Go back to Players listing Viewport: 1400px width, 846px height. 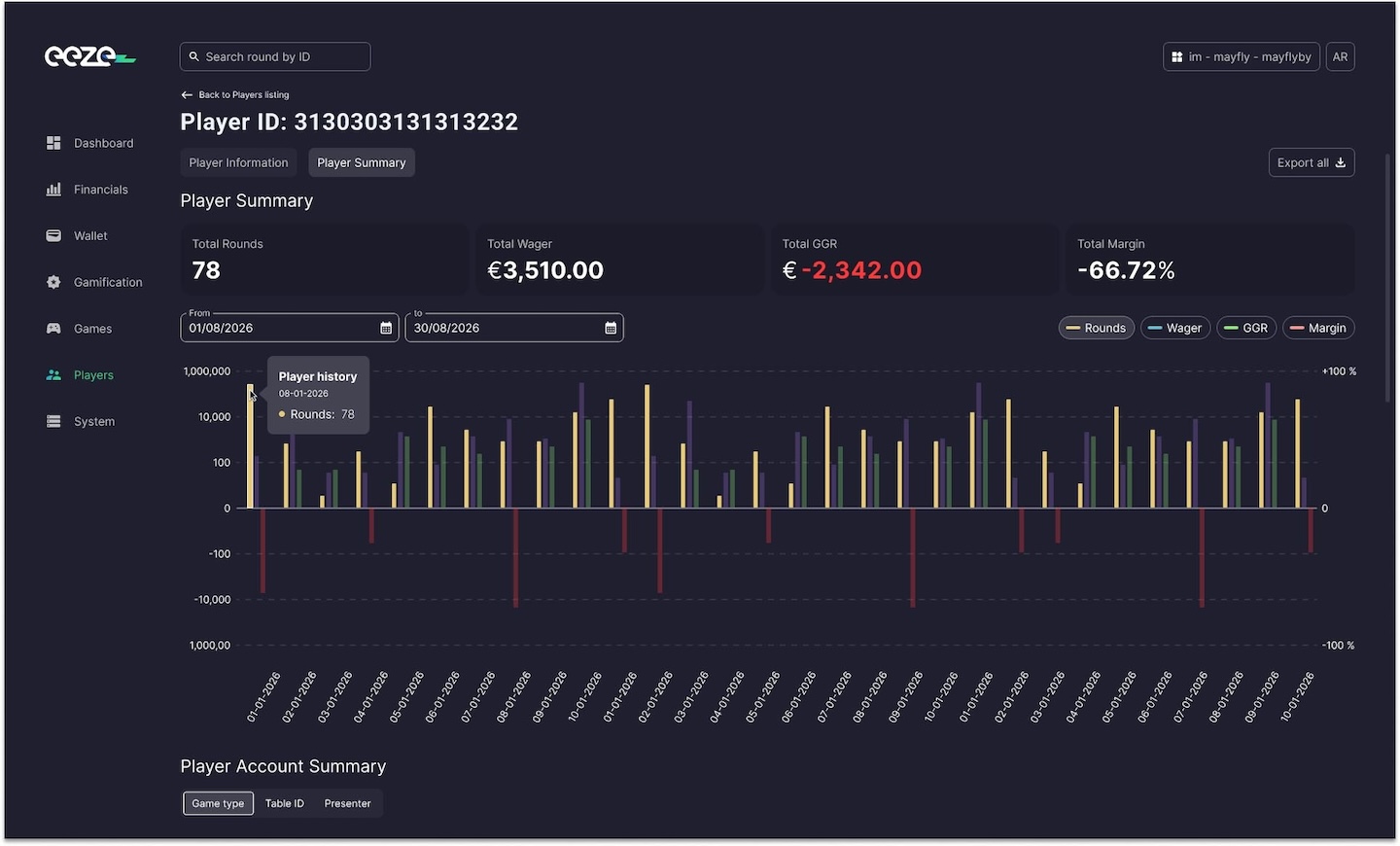point(234,94)
